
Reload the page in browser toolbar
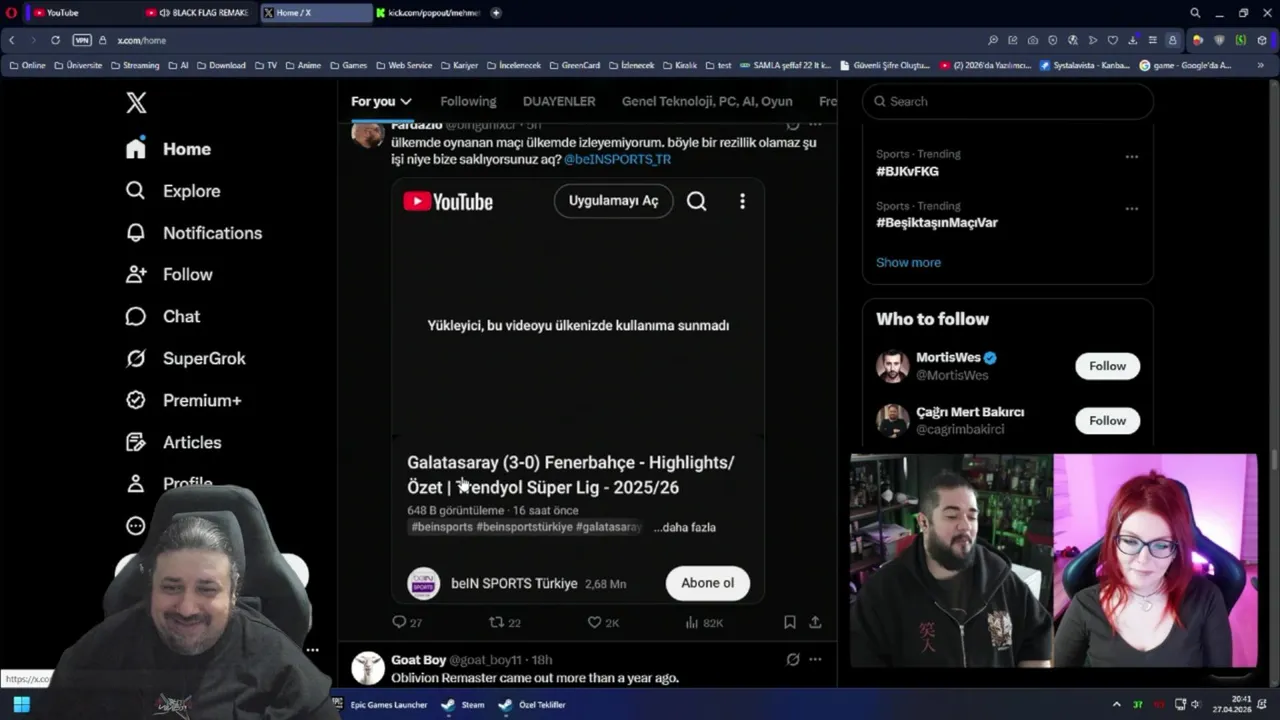(55, 40)
